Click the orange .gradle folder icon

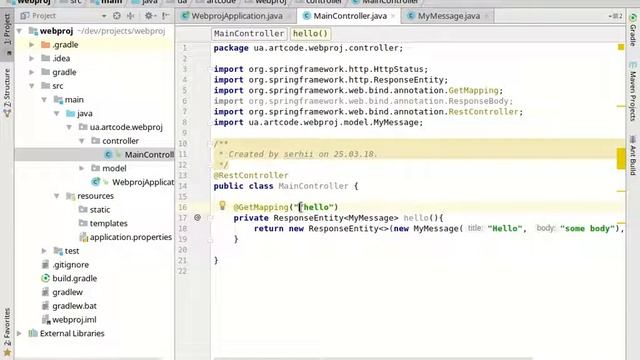pos(46,44)
